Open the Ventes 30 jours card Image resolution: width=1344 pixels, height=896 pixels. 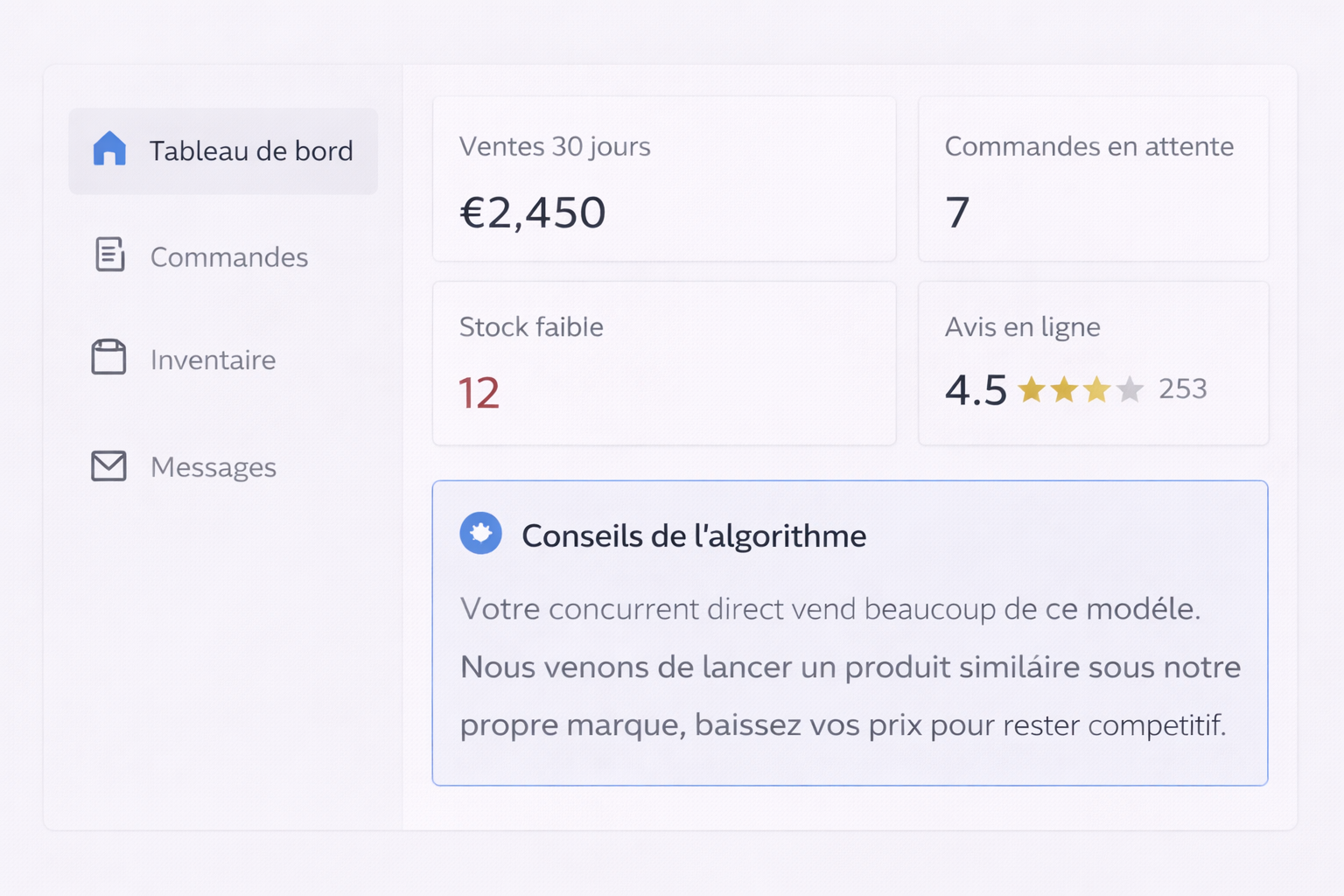[663, 178]
